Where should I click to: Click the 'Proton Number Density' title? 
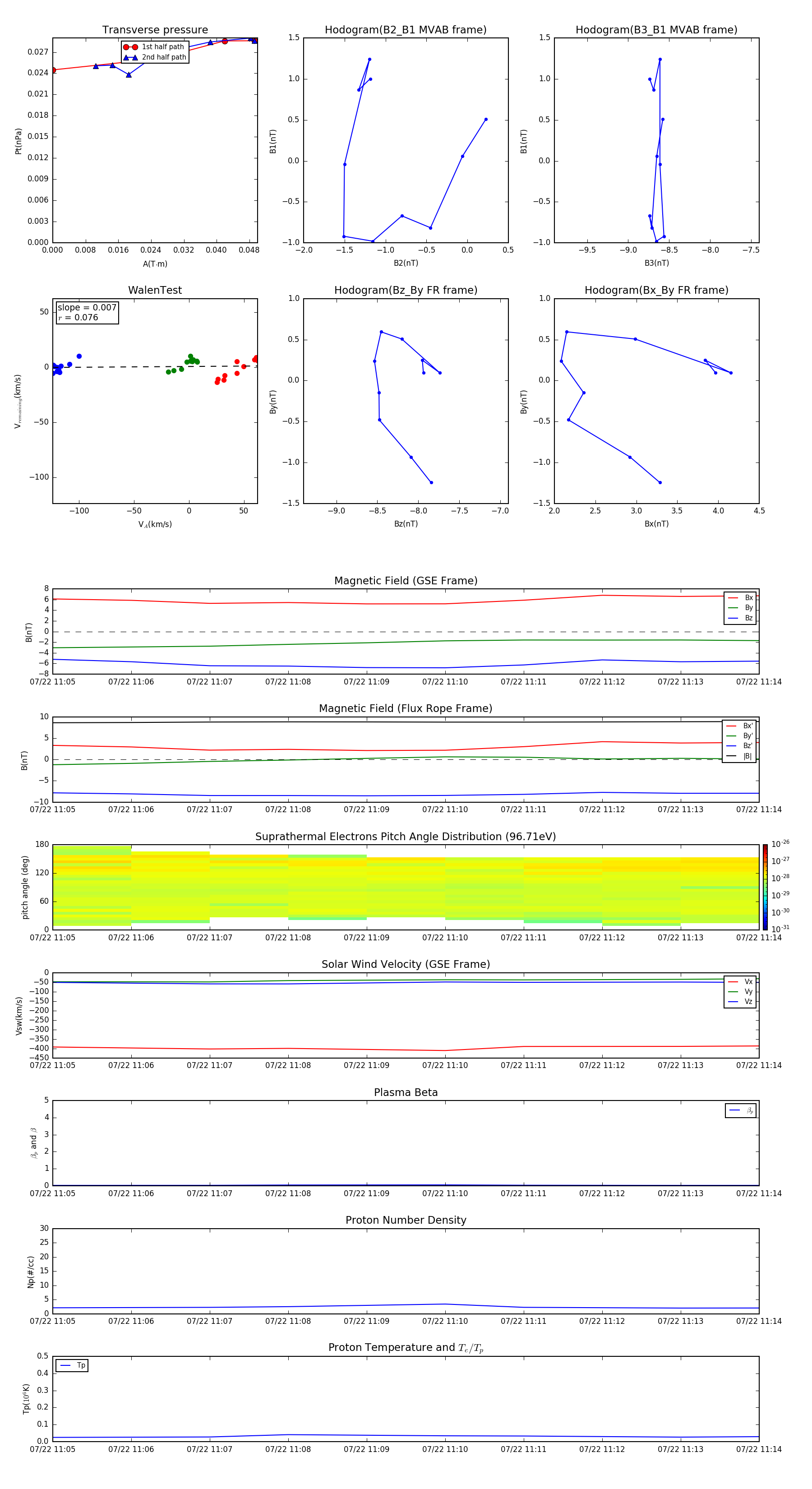click(406, 1220)
